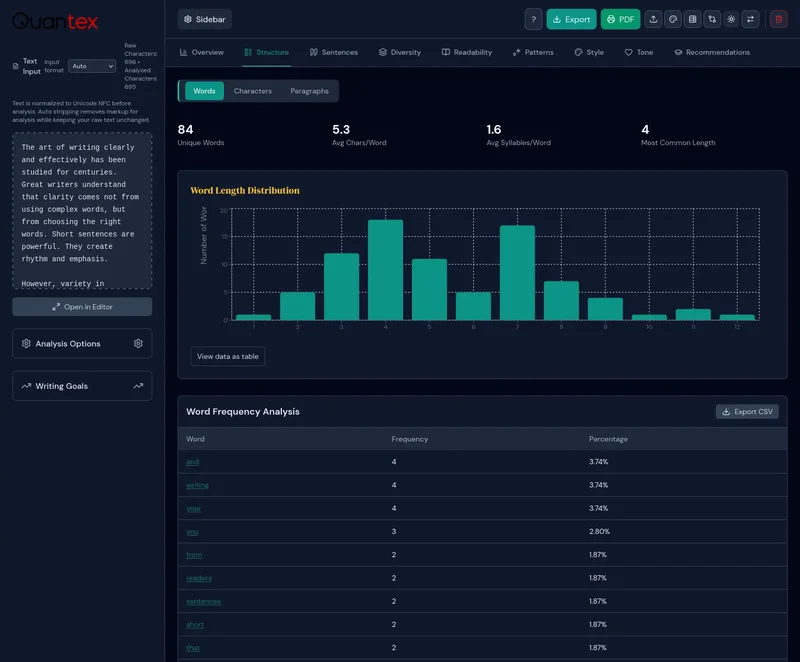This screenshot has height=662, width=800.
Task: Click the Word Length Distribution chart title
Action: [x=245, y=190]
